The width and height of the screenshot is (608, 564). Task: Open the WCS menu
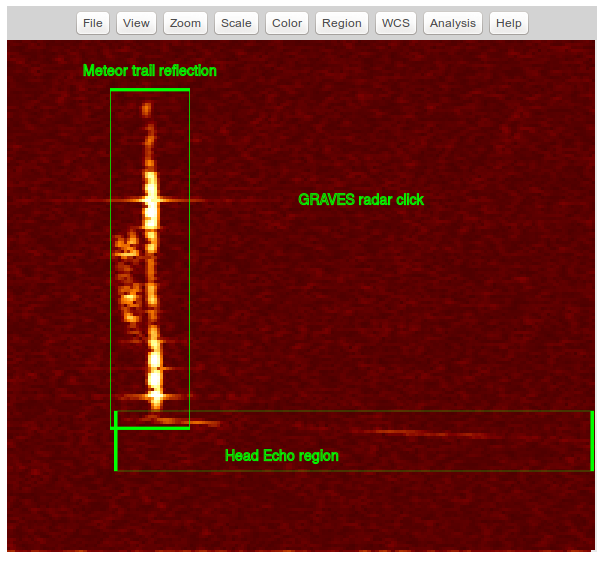tap(396, 23)
